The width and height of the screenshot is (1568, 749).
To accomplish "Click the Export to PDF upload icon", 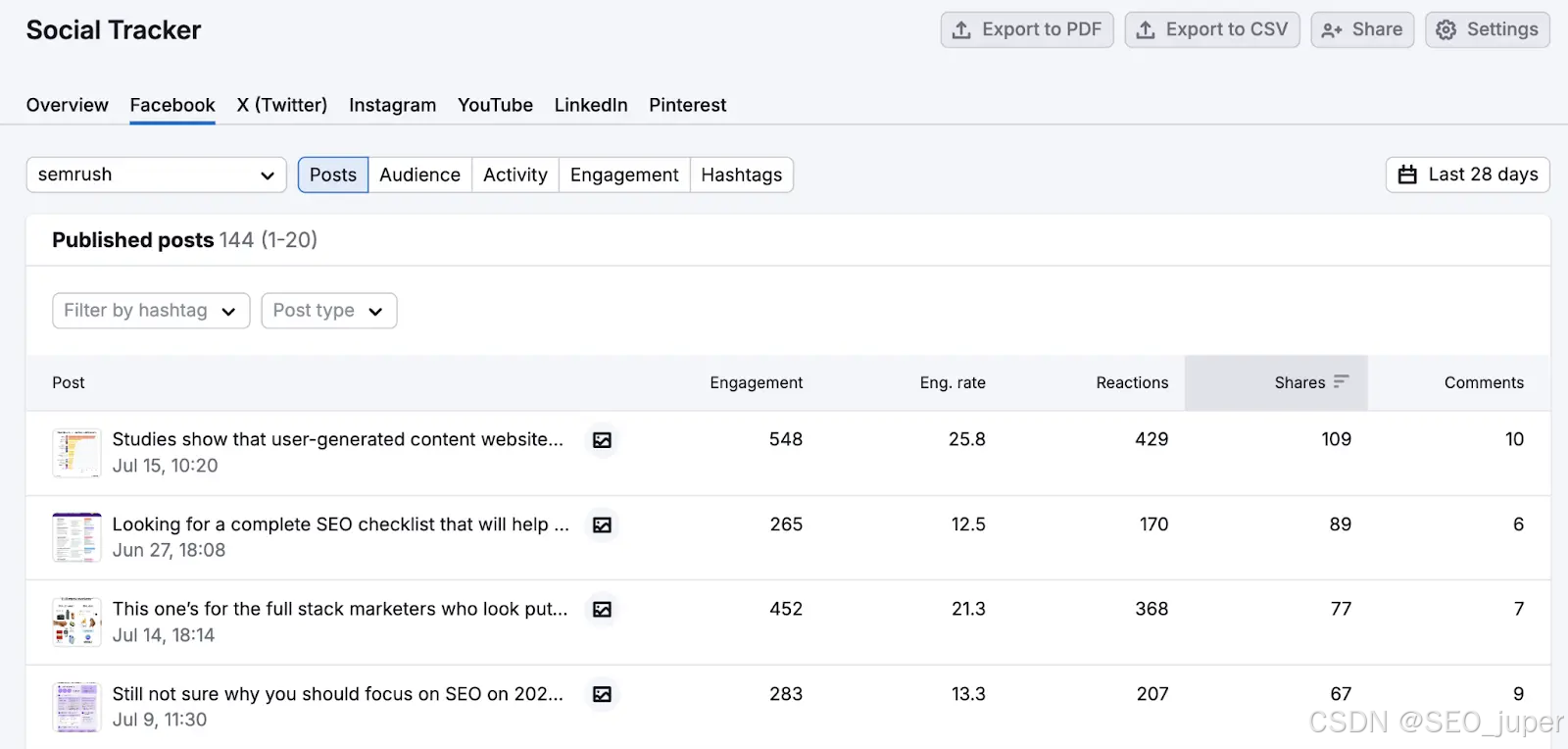I will click(x=962, y=30).
